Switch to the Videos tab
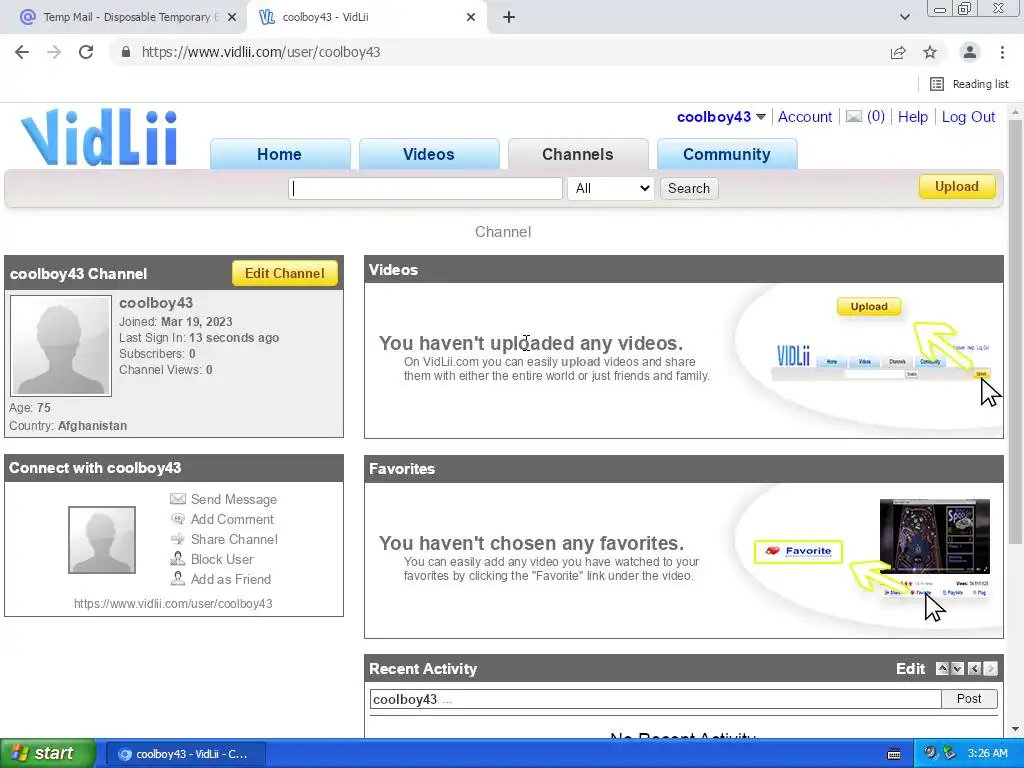 tap(428, 154)
